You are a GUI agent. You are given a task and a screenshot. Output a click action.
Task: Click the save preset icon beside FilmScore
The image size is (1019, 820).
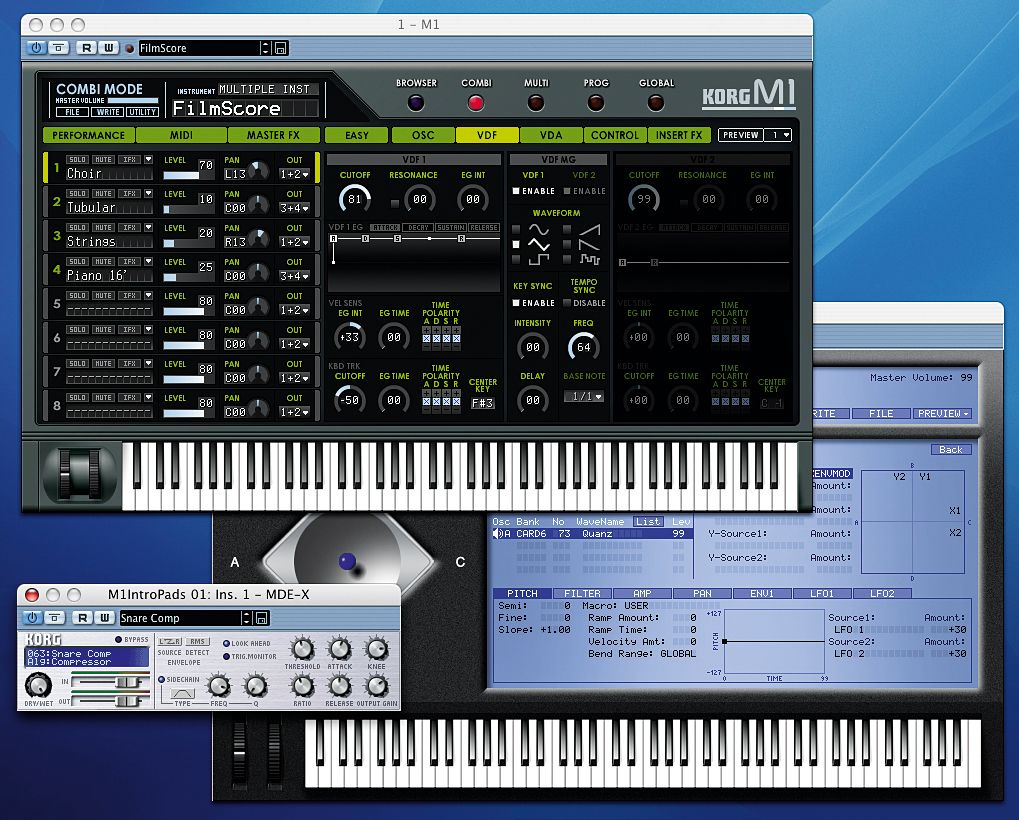281,48
